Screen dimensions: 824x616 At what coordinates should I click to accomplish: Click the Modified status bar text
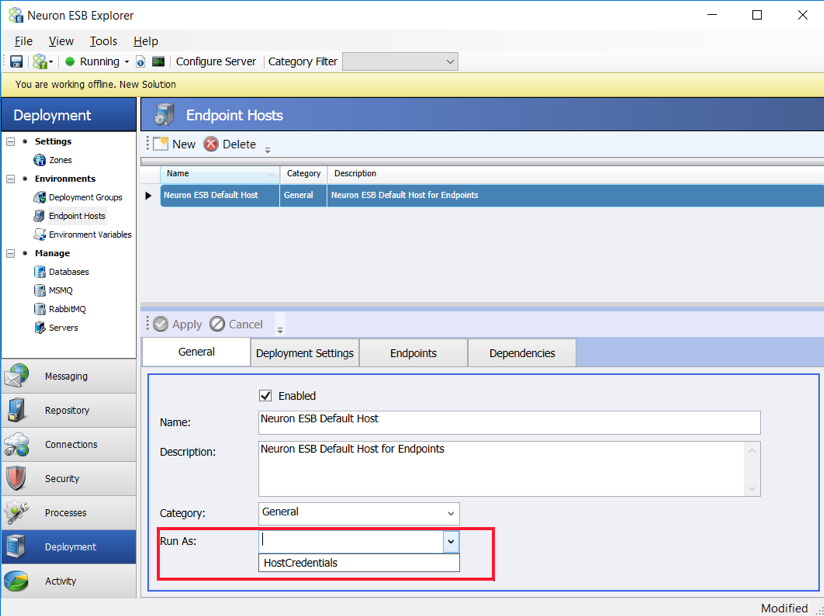pyautogui.click(x=784, y=608)
